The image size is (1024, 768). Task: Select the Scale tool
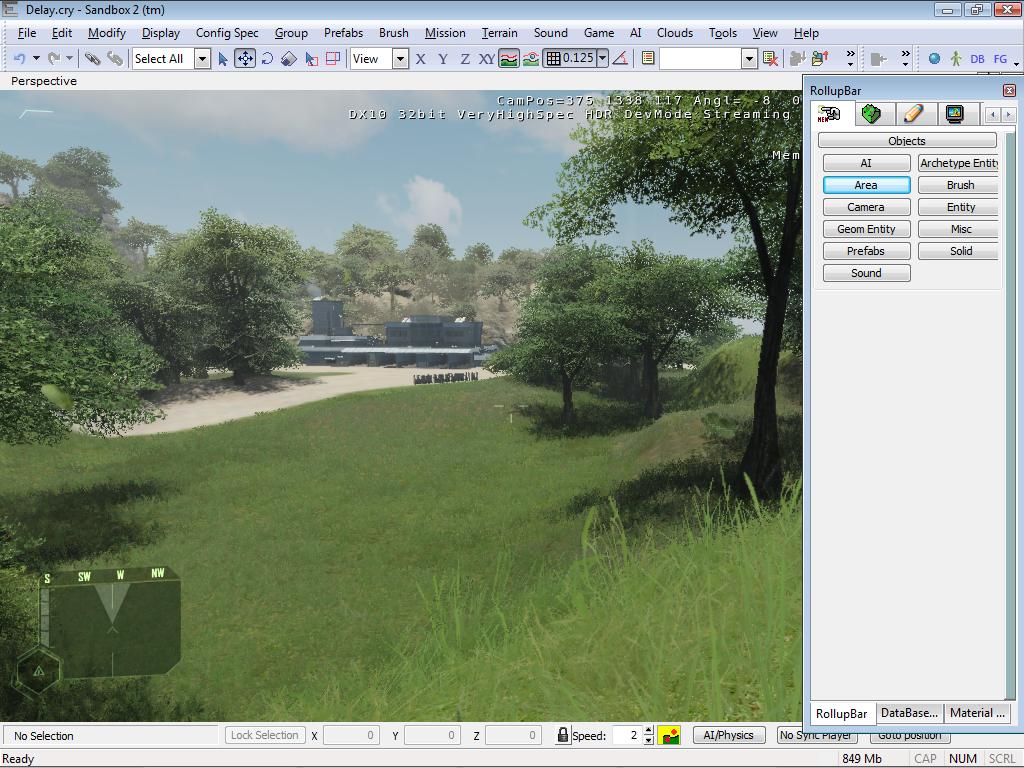point(289,59)
